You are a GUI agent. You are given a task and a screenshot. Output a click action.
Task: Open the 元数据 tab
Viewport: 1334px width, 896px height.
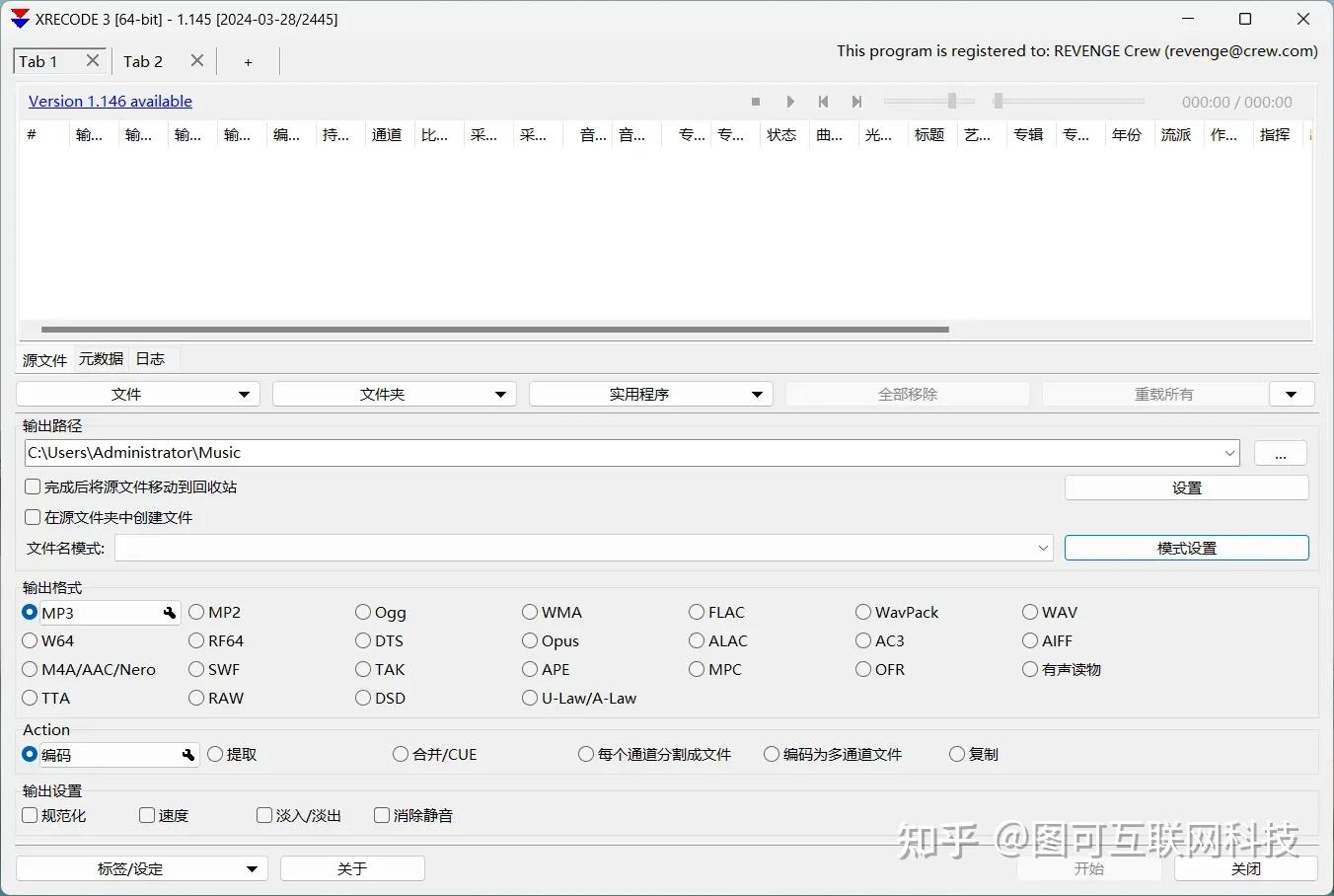[x=100, y=359]
